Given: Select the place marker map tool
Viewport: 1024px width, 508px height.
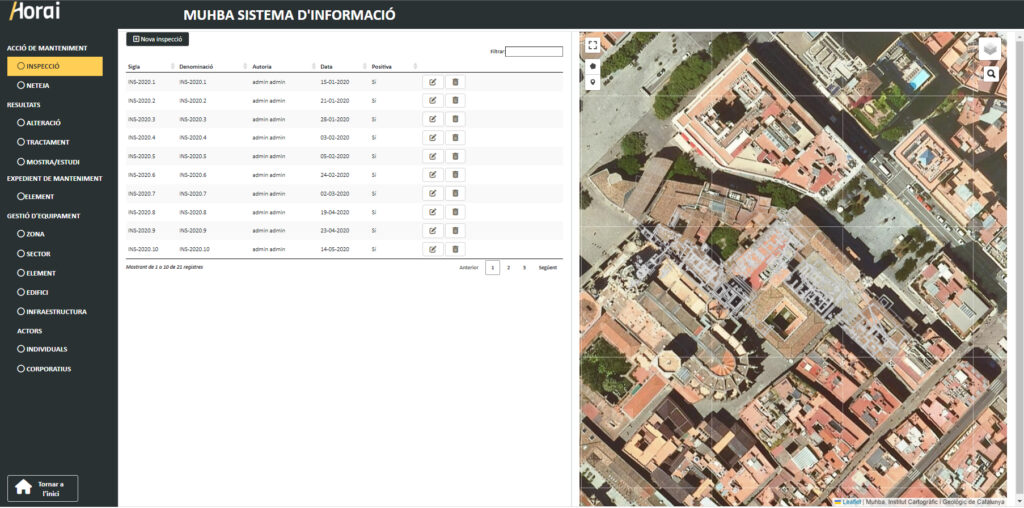Looking at the screenshot, I should 593,82.
